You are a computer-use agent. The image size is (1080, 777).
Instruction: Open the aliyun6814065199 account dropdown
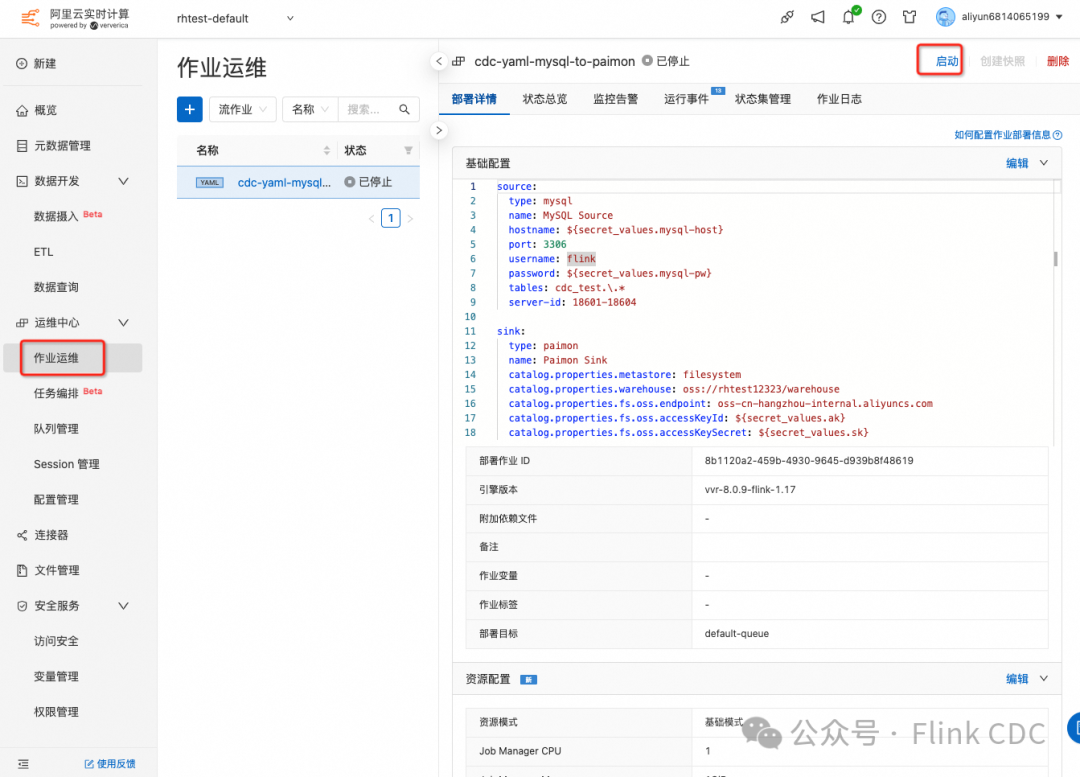click(x=1012, y=17)
